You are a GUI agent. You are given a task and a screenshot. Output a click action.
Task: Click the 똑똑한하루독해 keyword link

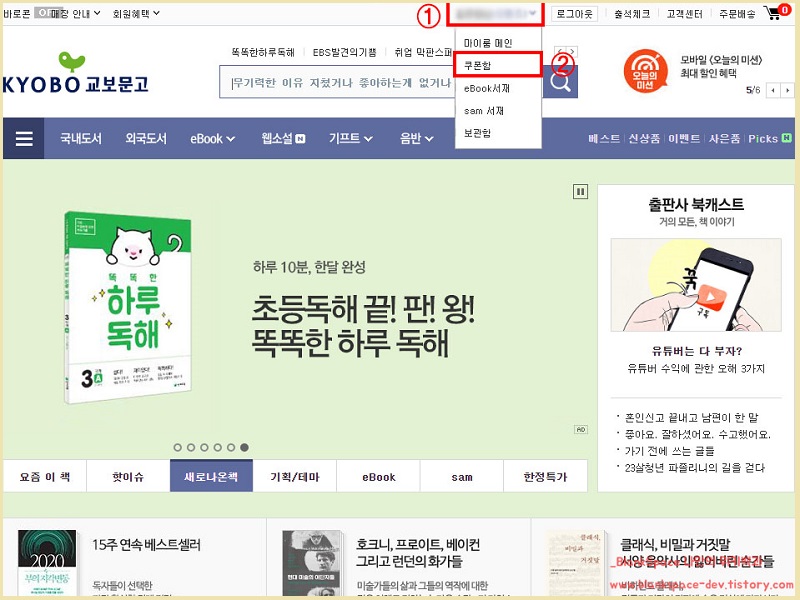(263, 52)
